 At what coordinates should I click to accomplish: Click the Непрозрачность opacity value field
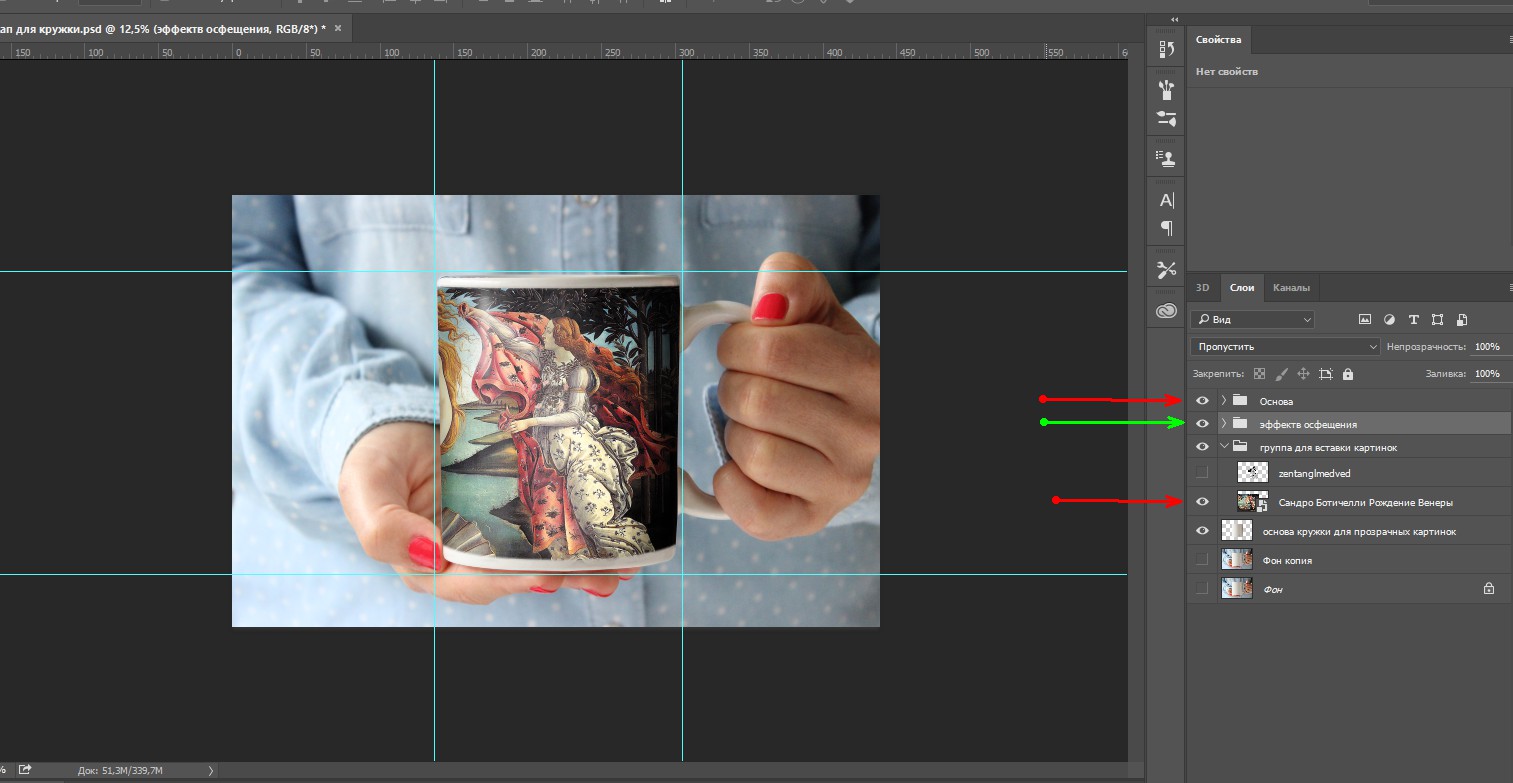1489,346
